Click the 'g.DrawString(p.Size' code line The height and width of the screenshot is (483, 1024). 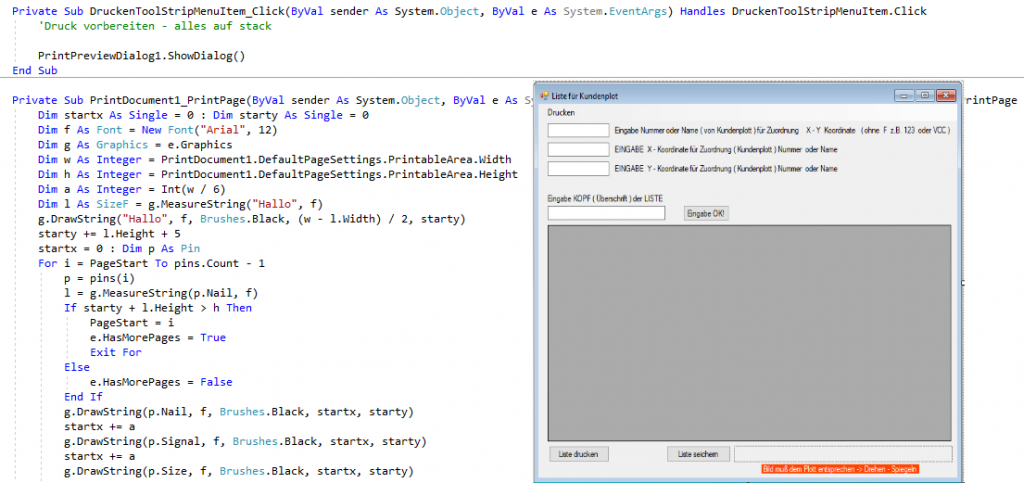click(x=239, y=471)
